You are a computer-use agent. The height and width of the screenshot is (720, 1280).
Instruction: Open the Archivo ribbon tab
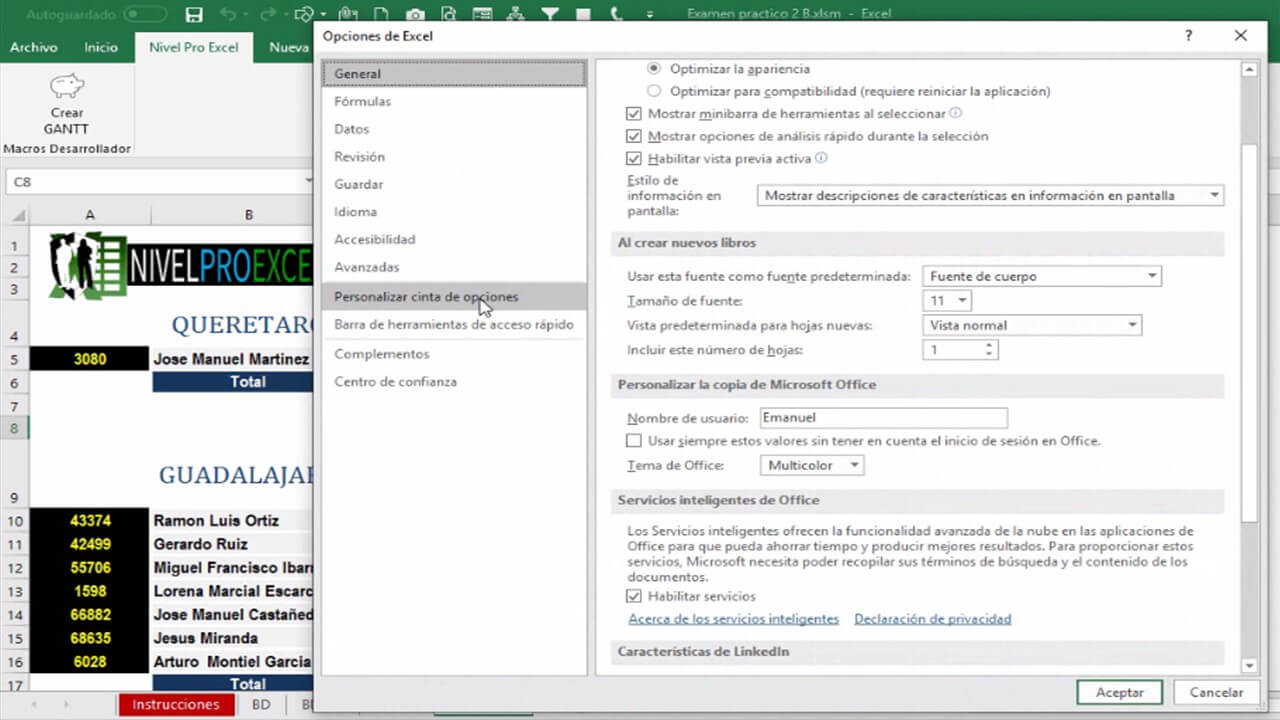pos(33,47)
